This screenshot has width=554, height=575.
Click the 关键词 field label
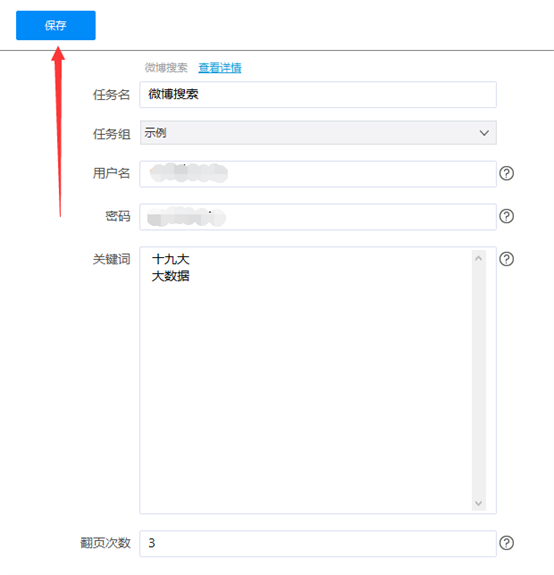coord(111,259)
